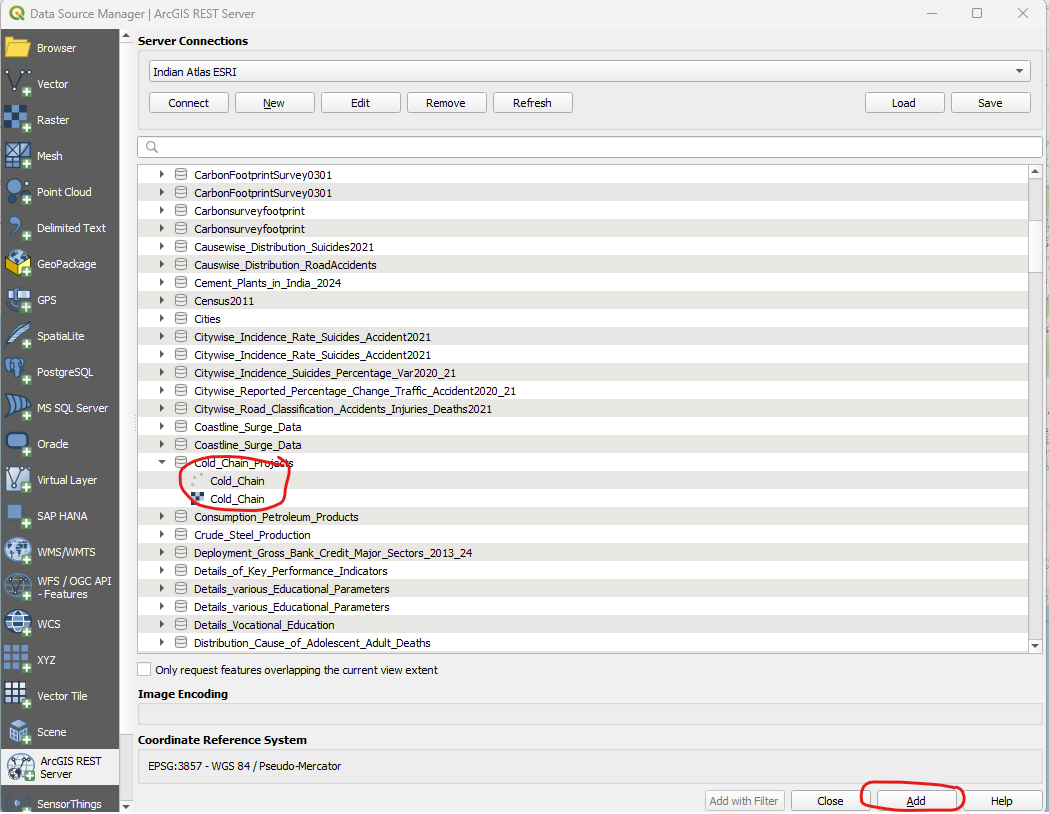Collapse the Cold_Chain_Projects tree node

(162, 463)
